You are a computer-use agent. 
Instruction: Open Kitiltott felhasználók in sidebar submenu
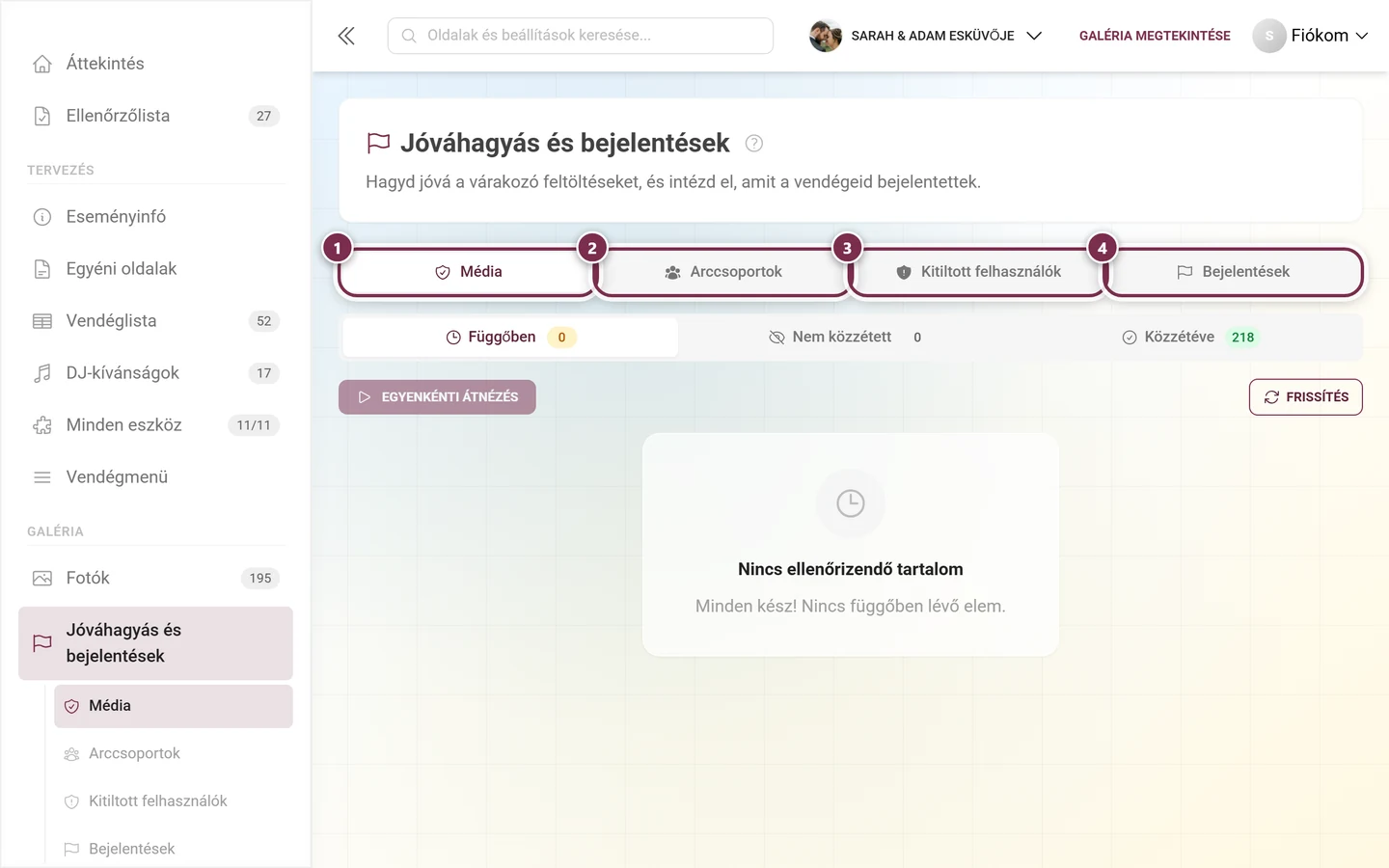(x=174, y=801)
